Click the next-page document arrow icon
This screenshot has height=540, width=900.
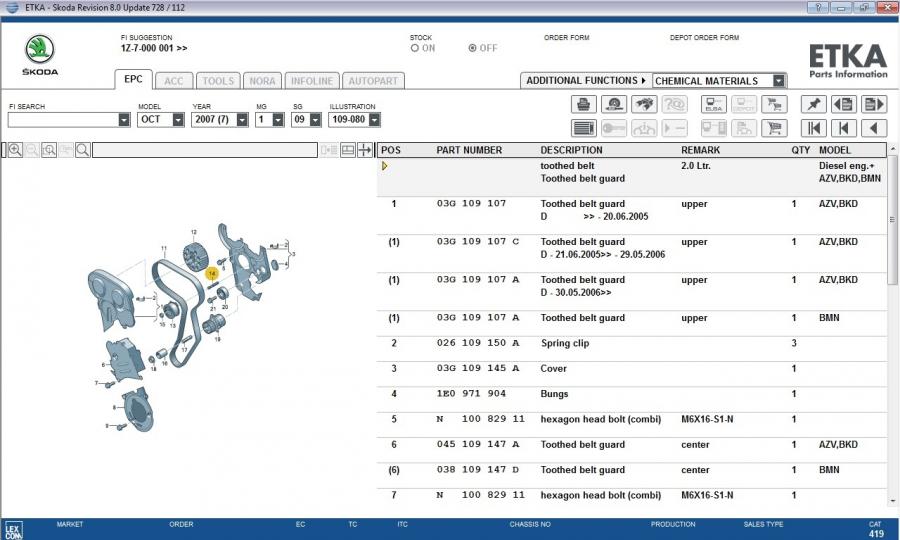(873, 104)
